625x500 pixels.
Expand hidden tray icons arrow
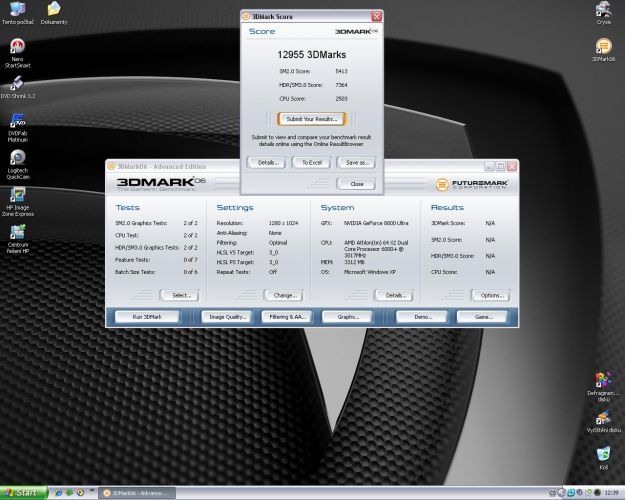click(562, 493)
